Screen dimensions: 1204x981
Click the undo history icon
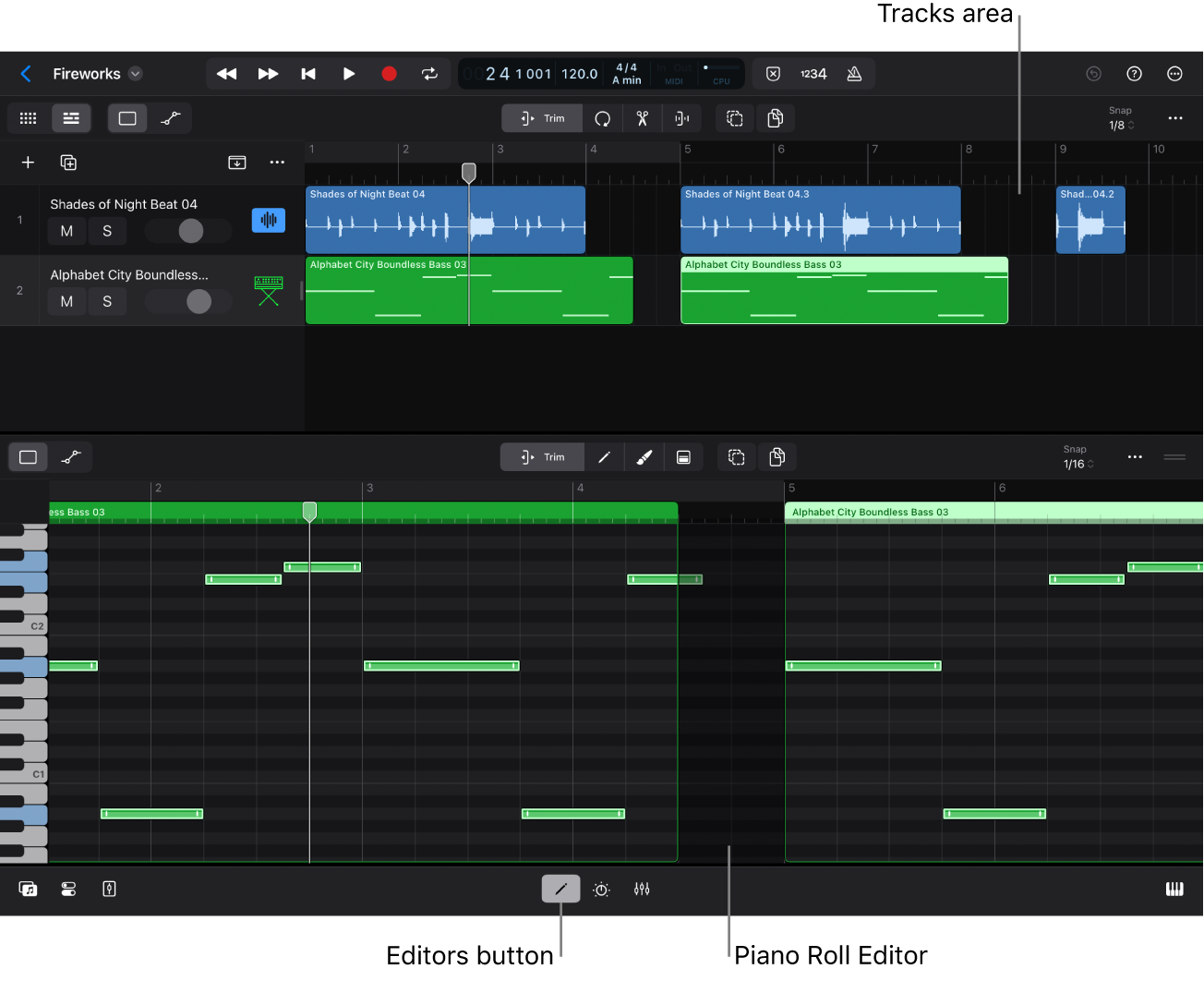pyautogui.click(x=1094, y=74)
